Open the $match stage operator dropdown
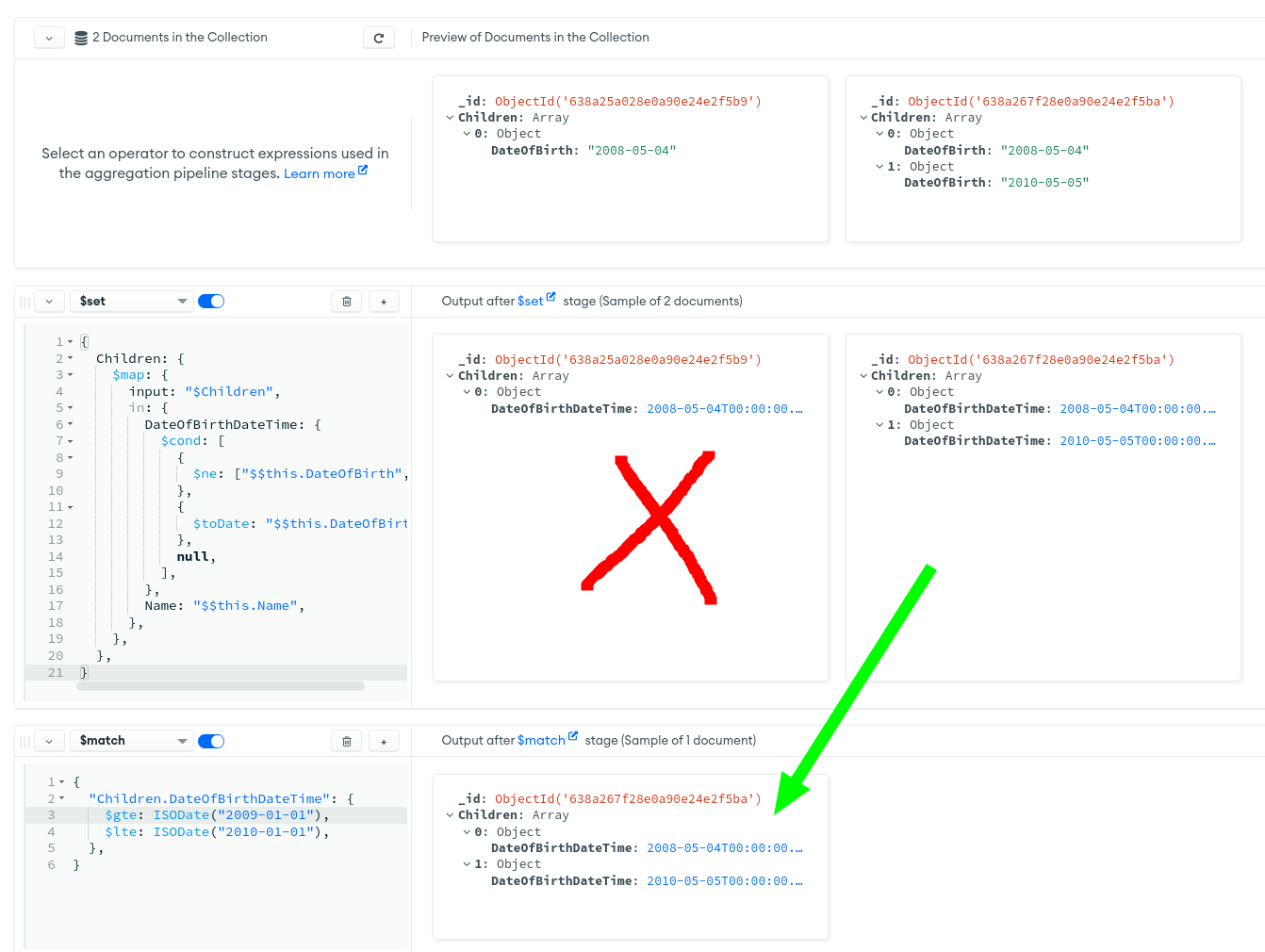Image resolution: width=1265 pixels, height=952 pixels. pyautogui.click(x=132, y=742)
